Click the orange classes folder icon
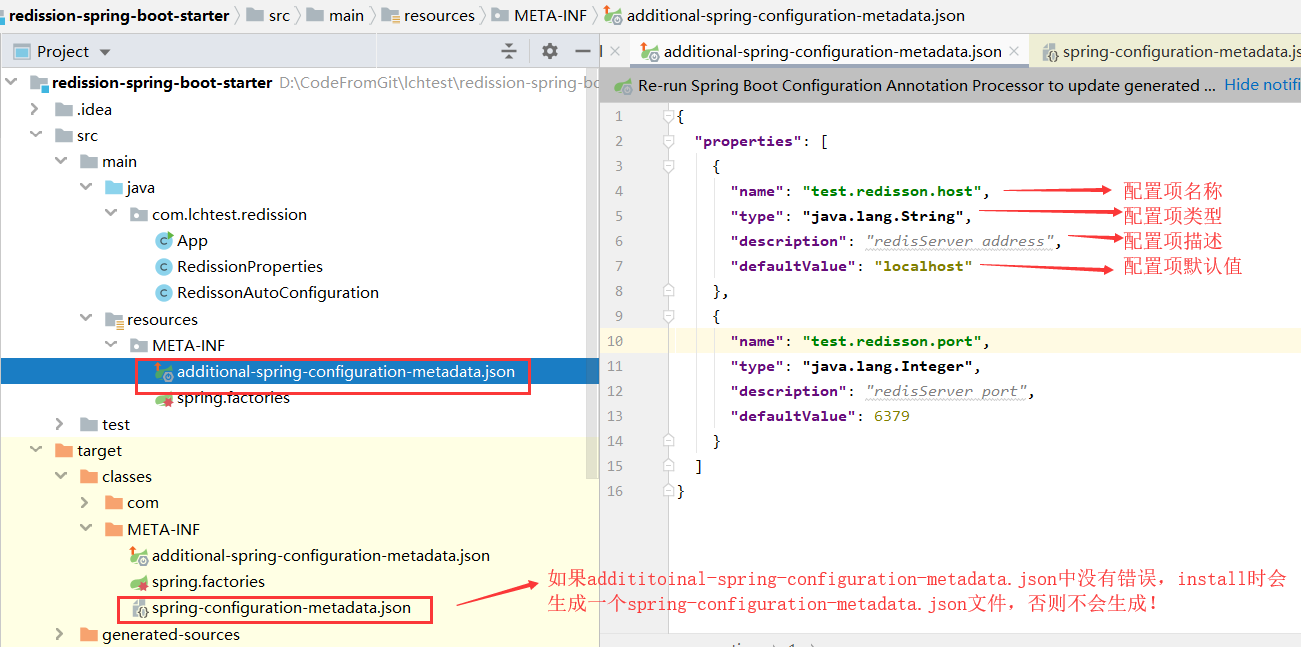1301x647 pixels. click(89, 476)
